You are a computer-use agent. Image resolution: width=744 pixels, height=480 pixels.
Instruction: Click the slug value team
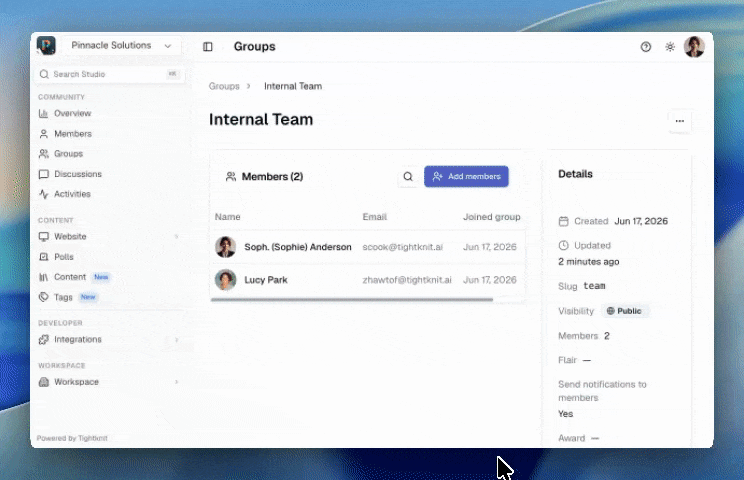tap(594, 286)
